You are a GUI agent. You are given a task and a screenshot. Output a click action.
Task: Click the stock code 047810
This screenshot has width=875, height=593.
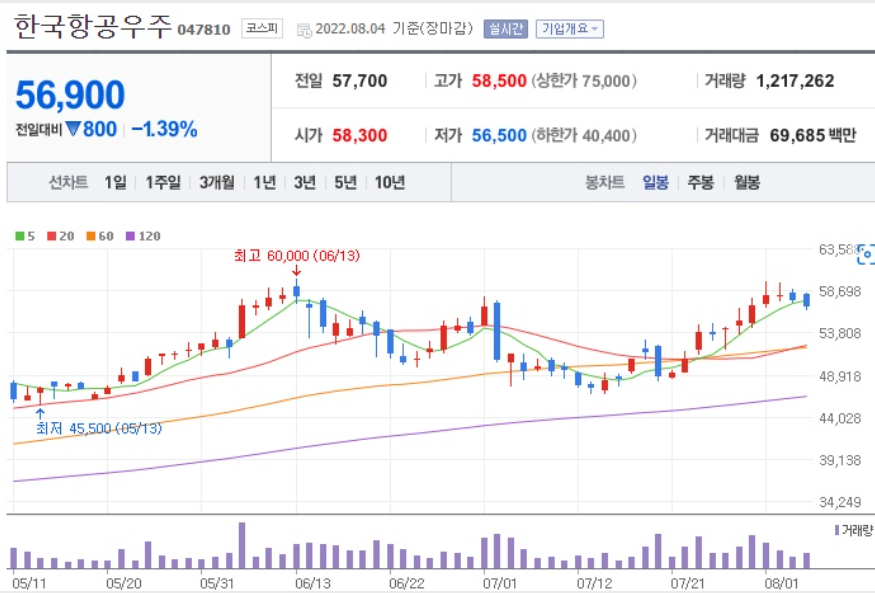[x=204, y=30]
